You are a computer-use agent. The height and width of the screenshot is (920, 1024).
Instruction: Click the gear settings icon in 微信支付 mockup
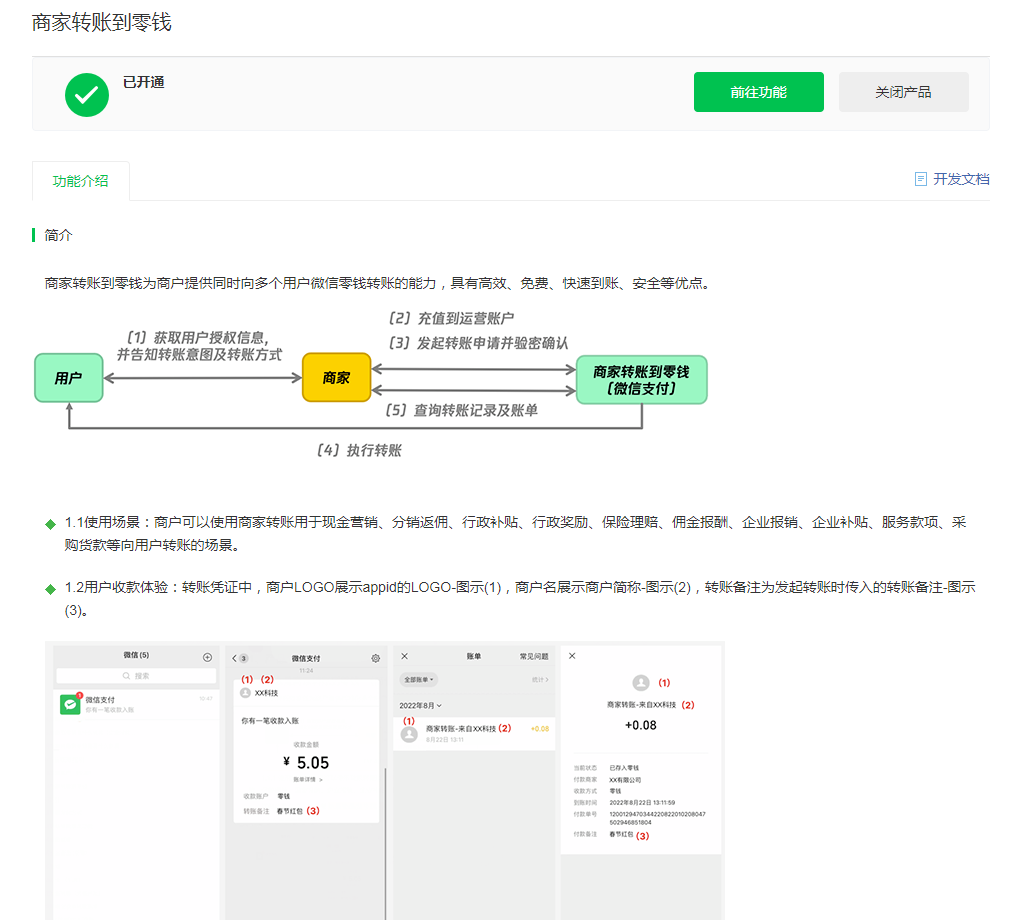[376, 658]
